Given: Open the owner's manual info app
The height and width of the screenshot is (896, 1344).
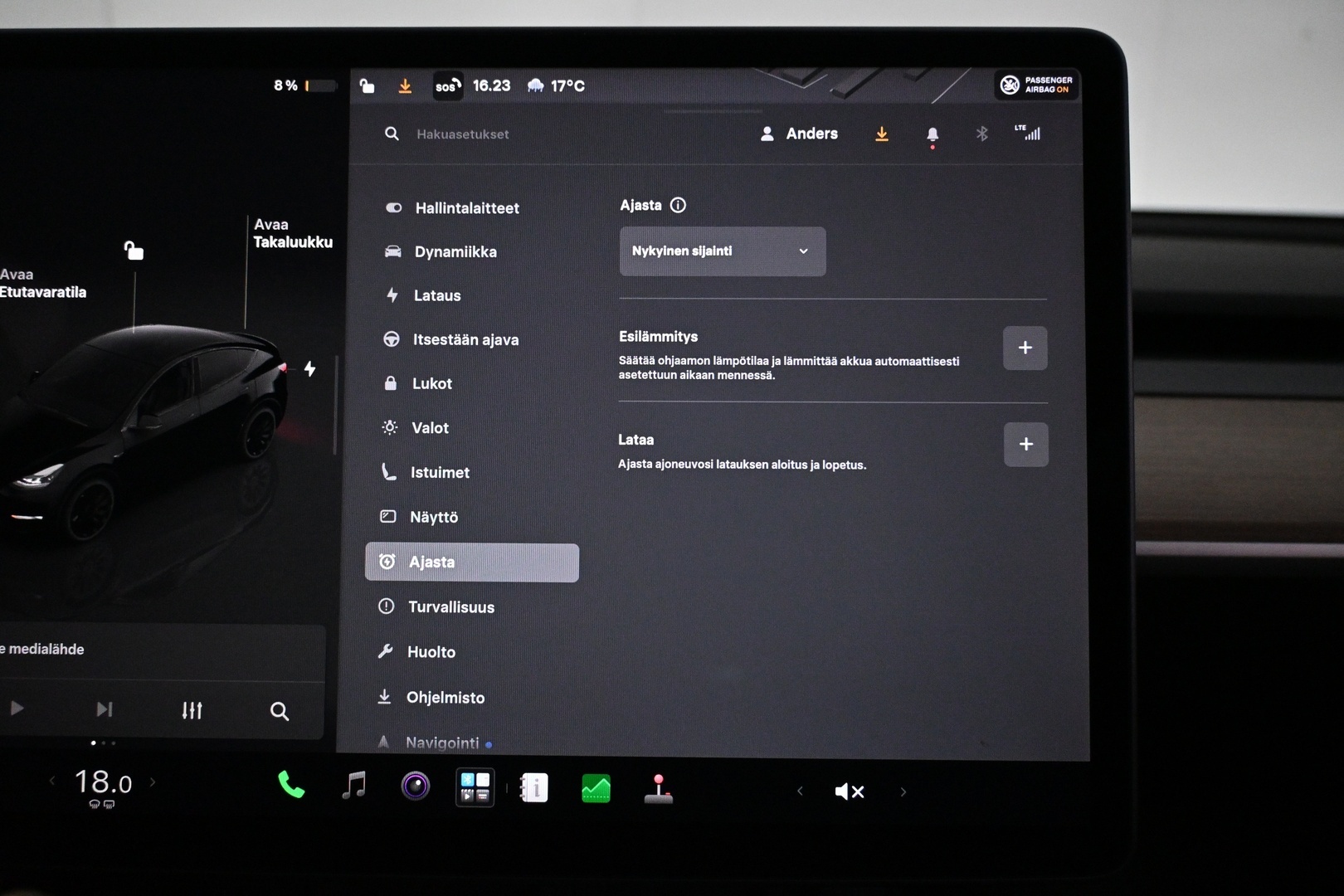Looking at the screenshot, I should [534, 788].
